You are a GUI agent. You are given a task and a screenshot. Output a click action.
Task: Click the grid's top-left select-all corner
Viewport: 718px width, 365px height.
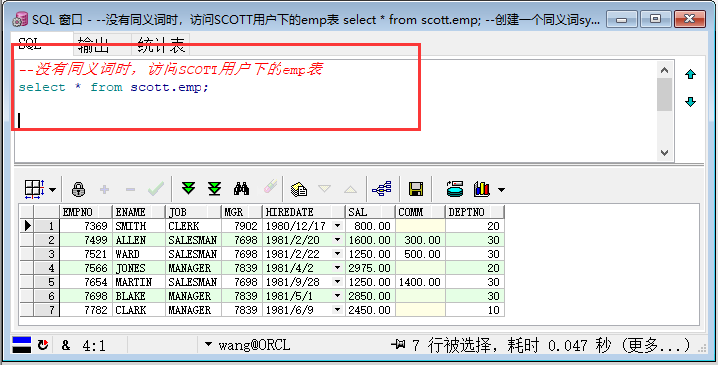(x=27, y=212)
